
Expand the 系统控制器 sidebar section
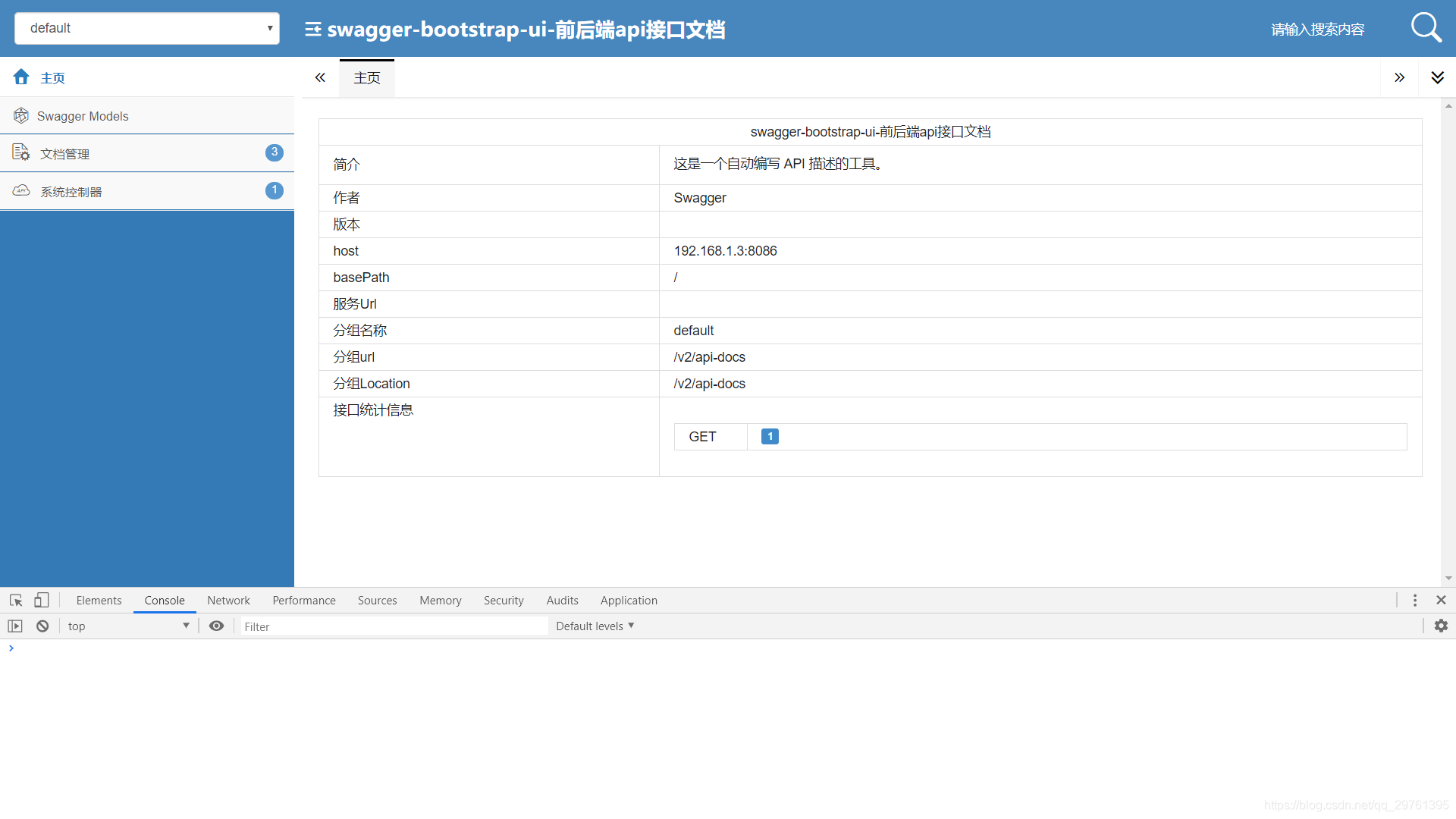pos(147,191)
